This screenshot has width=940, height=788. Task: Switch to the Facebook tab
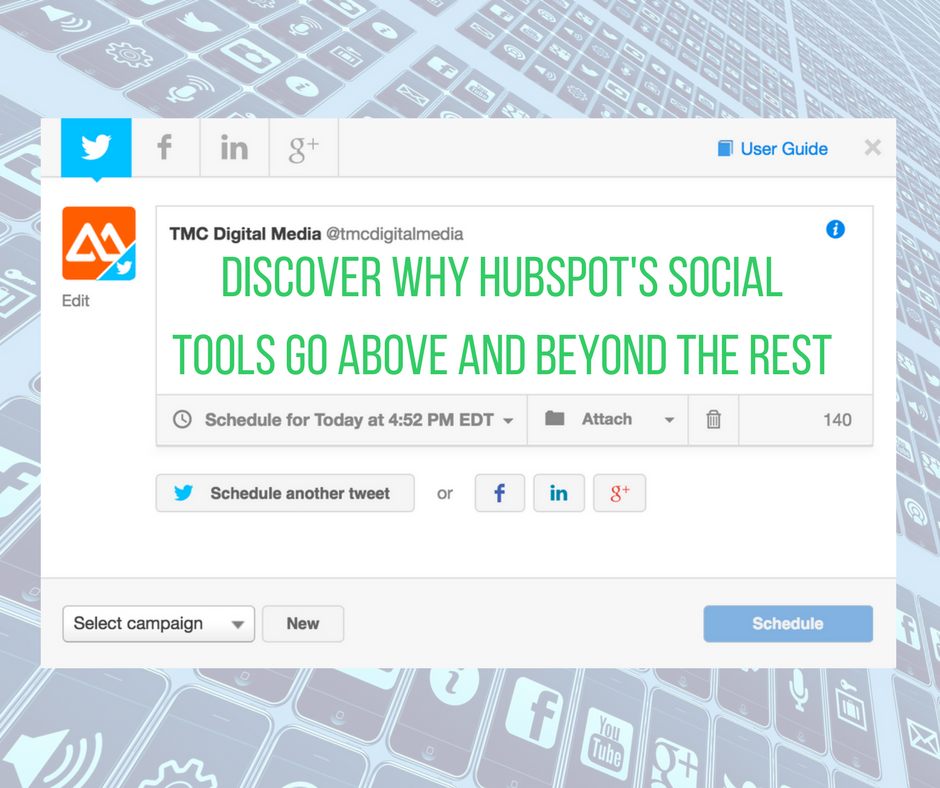(165, 148)
